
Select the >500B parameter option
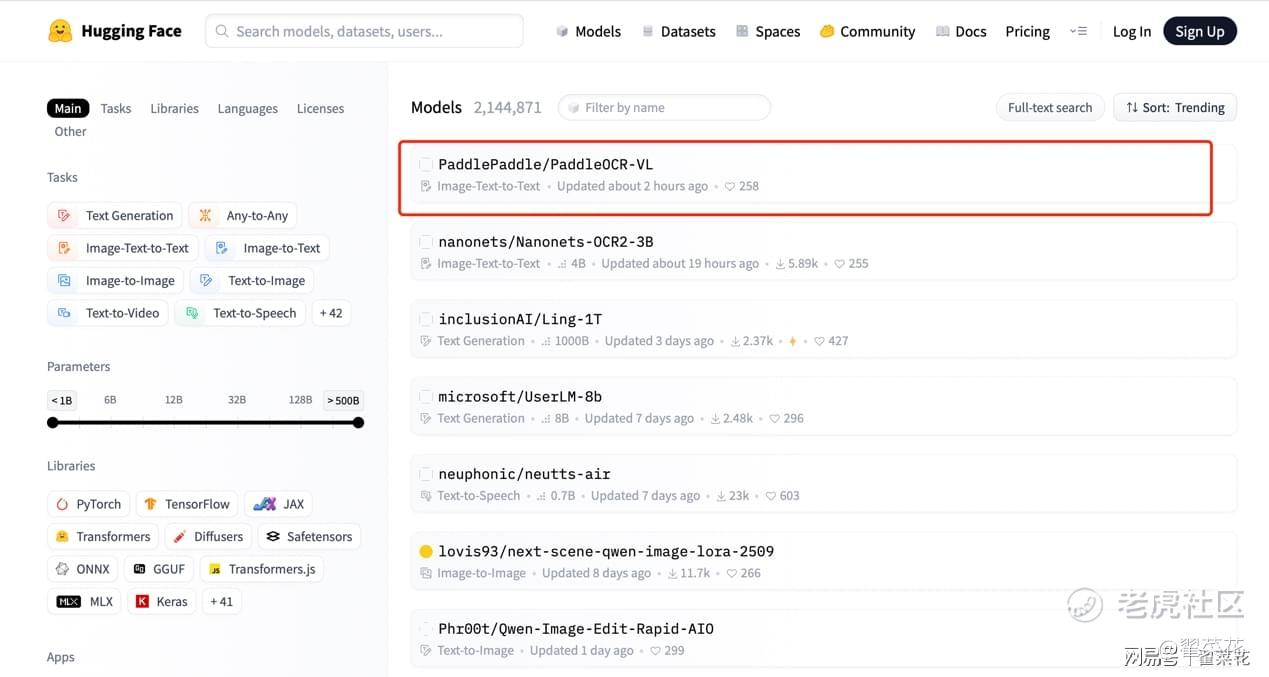point(343,400)
